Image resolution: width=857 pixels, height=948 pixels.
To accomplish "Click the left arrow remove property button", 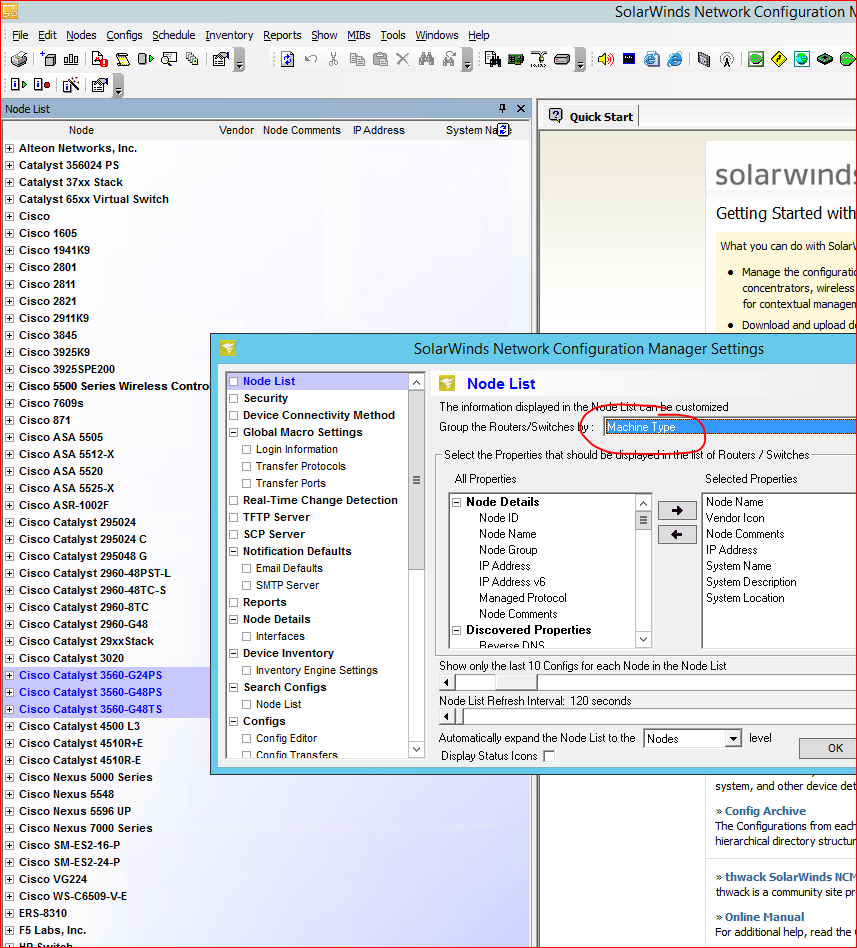I will point(677,534).
